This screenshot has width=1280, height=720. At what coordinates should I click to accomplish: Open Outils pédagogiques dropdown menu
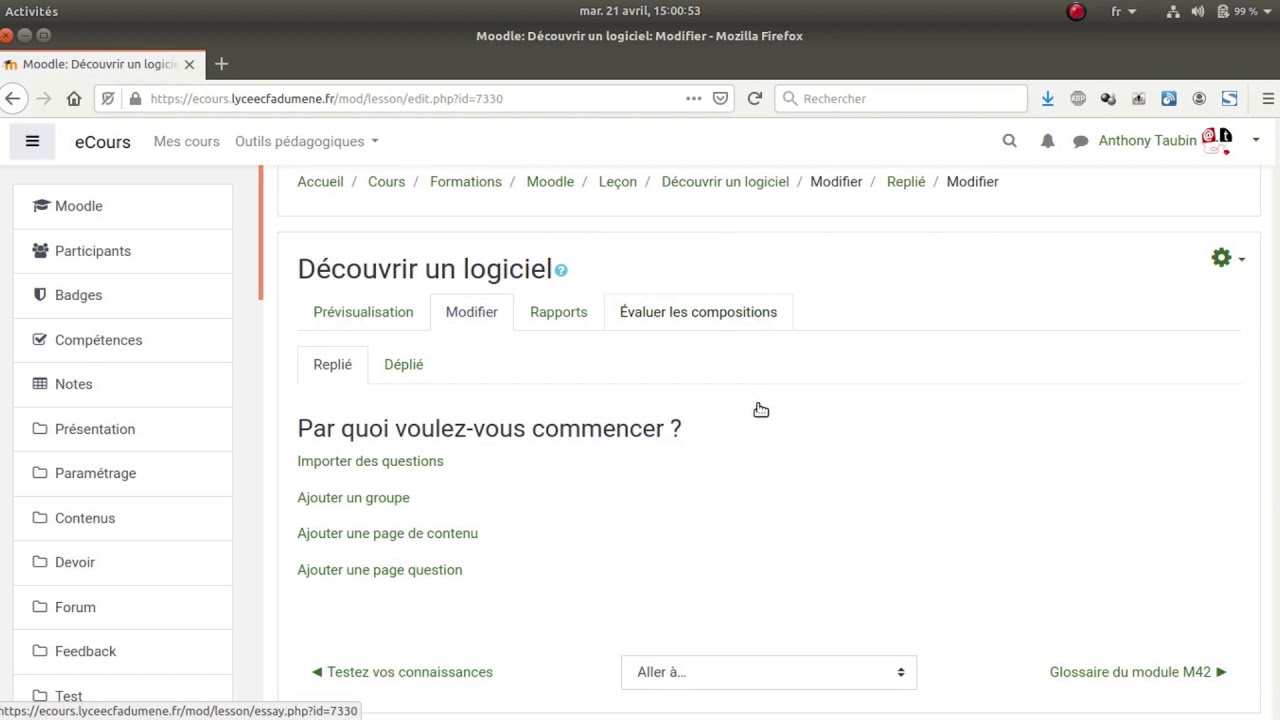pos(306,141)
